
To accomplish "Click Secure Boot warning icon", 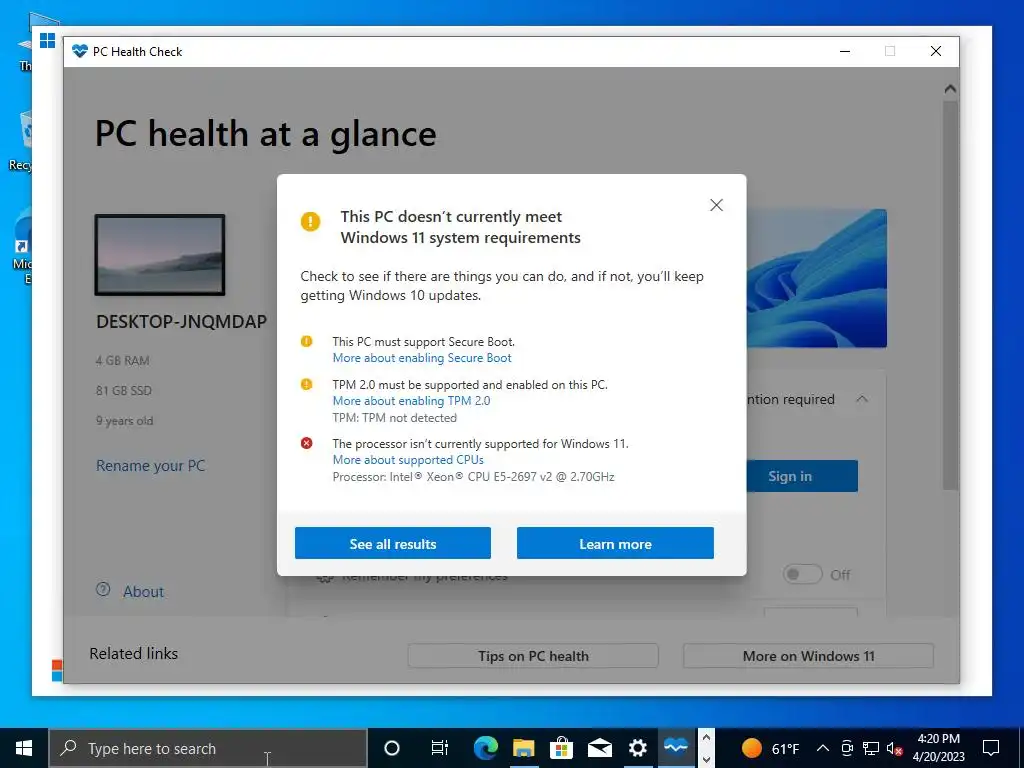I will [x=306, y=342].
